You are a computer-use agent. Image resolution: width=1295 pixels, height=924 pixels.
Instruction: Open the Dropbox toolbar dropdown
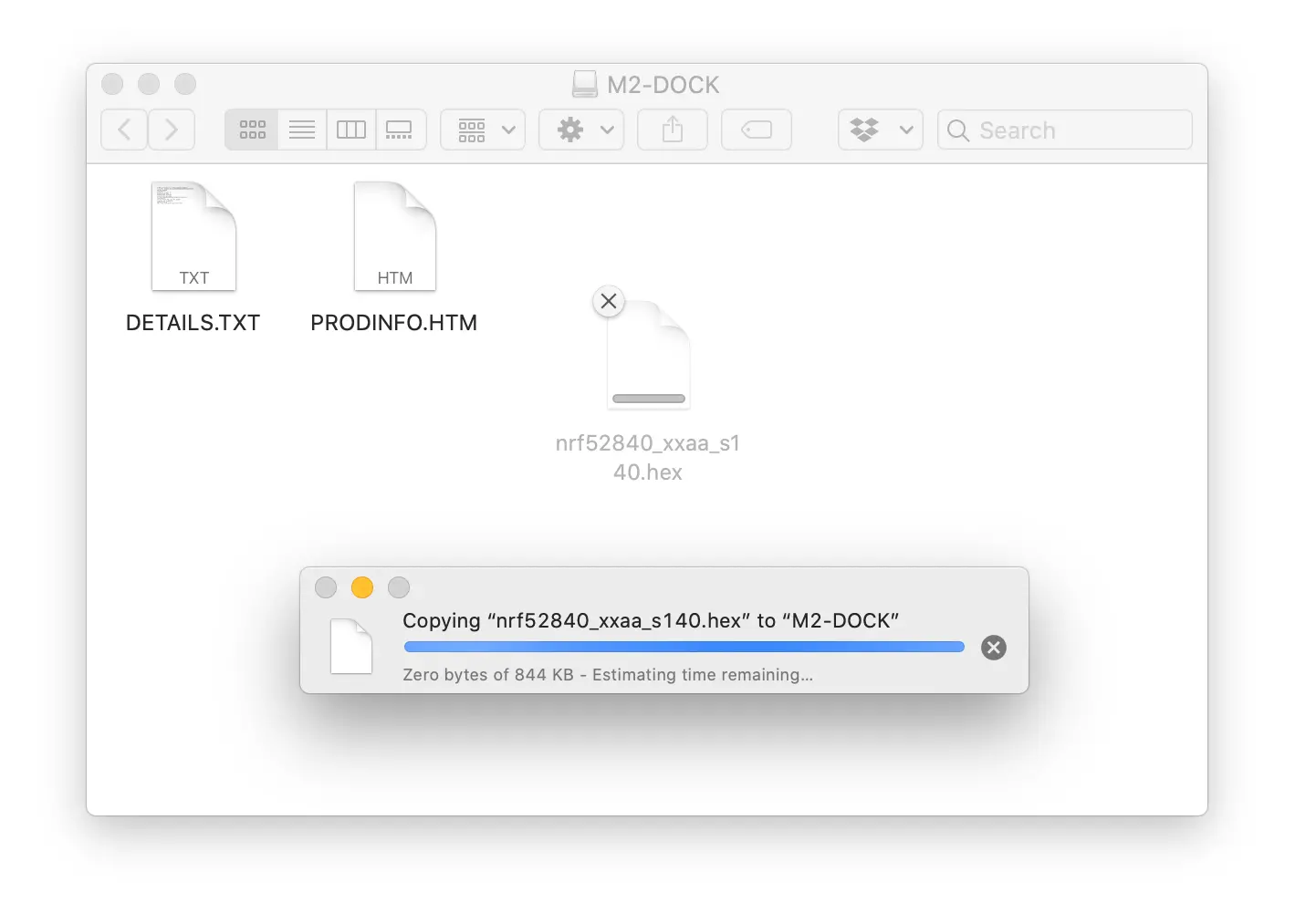[x=881, y=130]
